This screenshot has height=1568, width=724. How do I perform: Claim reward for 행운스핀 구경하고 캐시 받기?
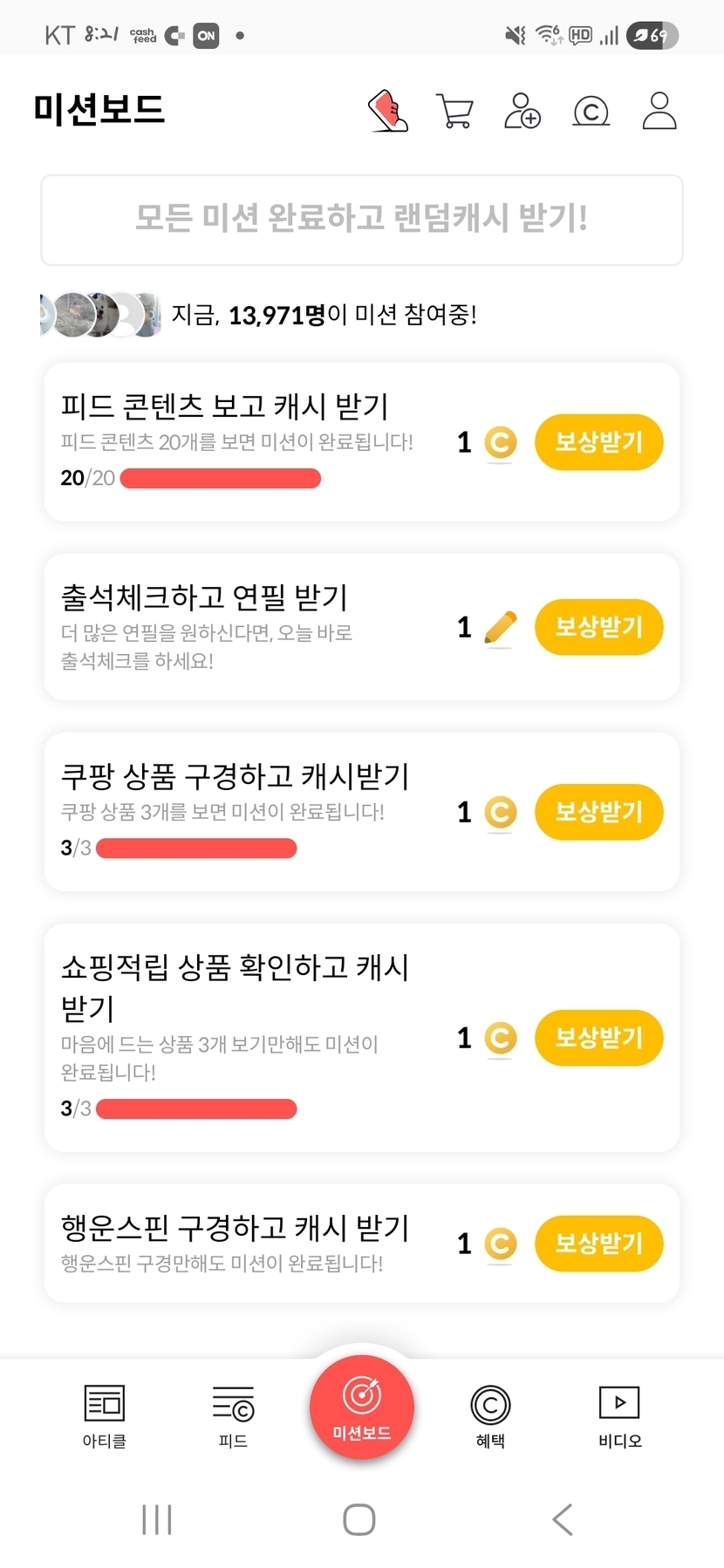[x=598, y=1243]
